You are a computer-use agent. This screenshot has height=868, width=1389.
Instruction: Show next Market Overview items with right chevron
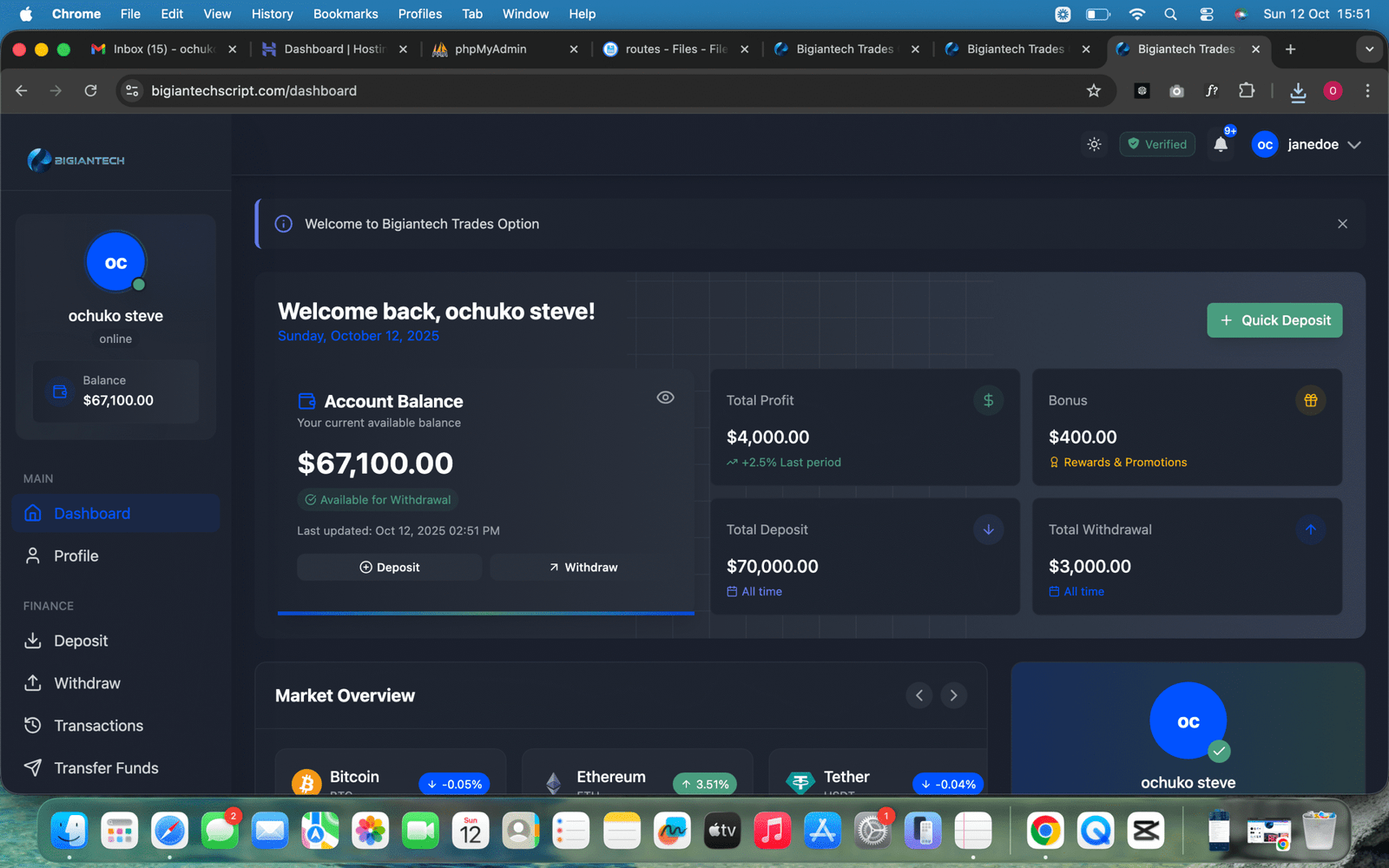click(x=953, y=695)
